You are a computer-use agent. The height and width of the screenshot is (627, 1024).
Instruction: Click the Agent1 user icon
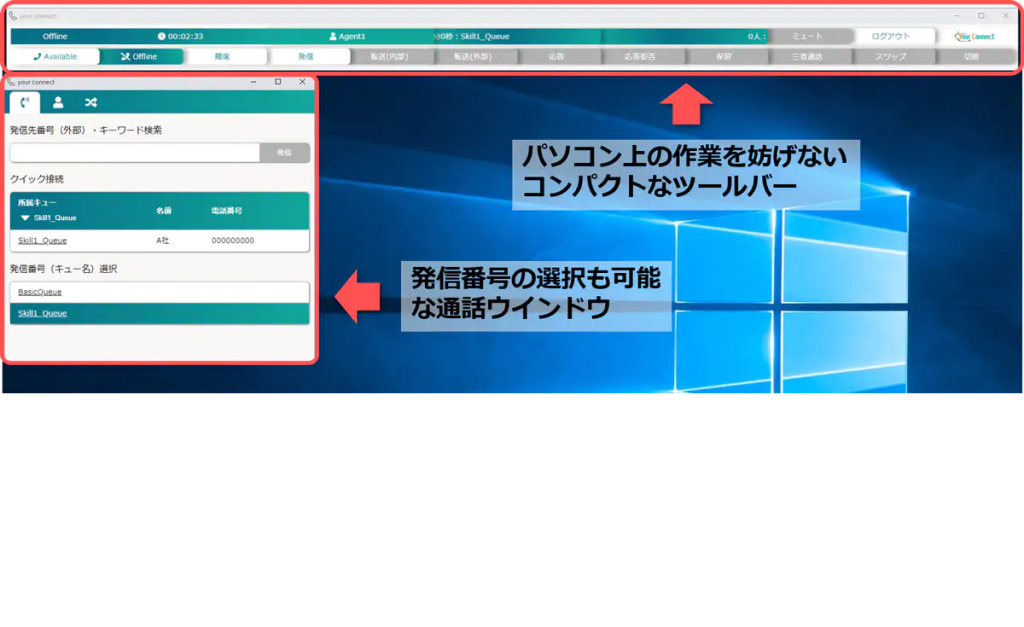pyautogui.click(x=333, y=37)
